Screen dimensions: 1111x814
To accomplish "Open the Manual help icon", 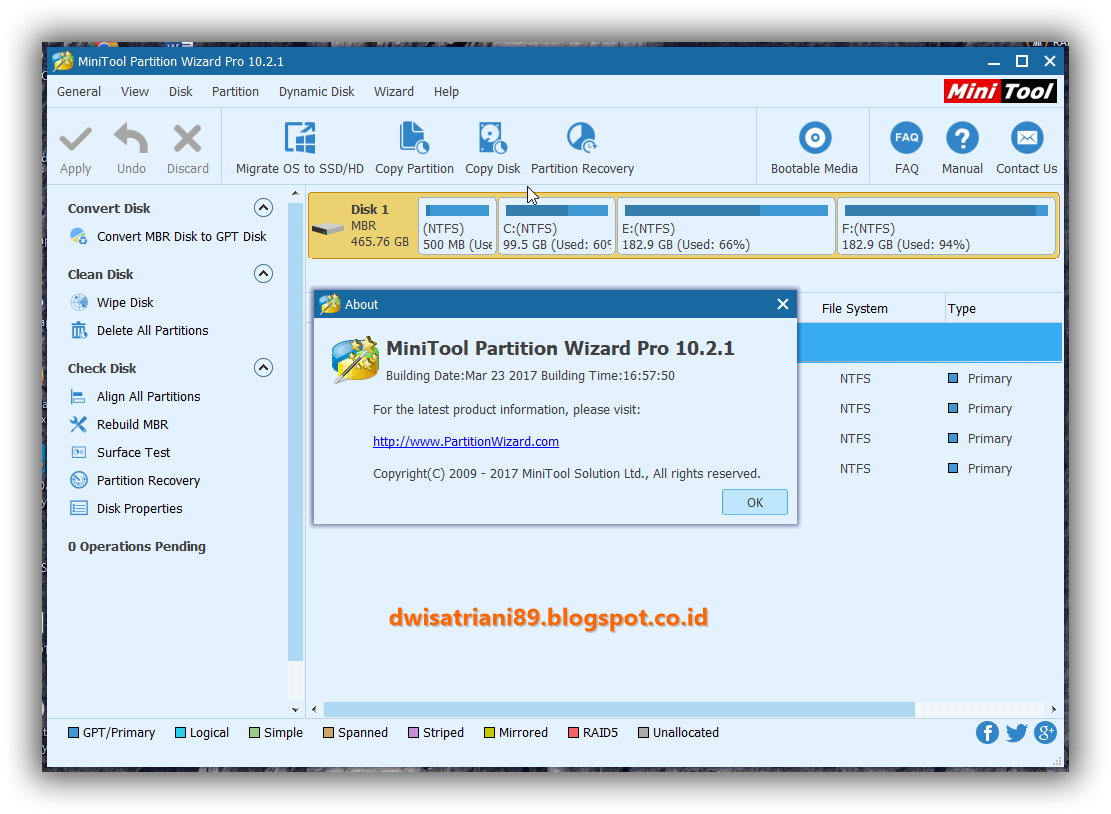I will (x=962, y=137).
